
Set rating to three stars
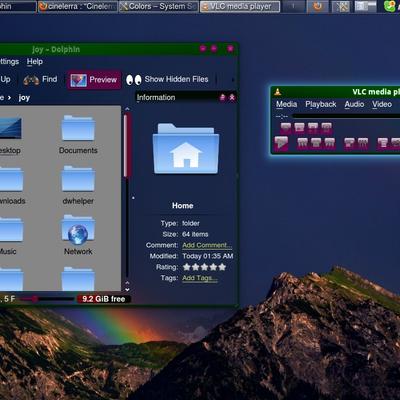tap(204, 267)
